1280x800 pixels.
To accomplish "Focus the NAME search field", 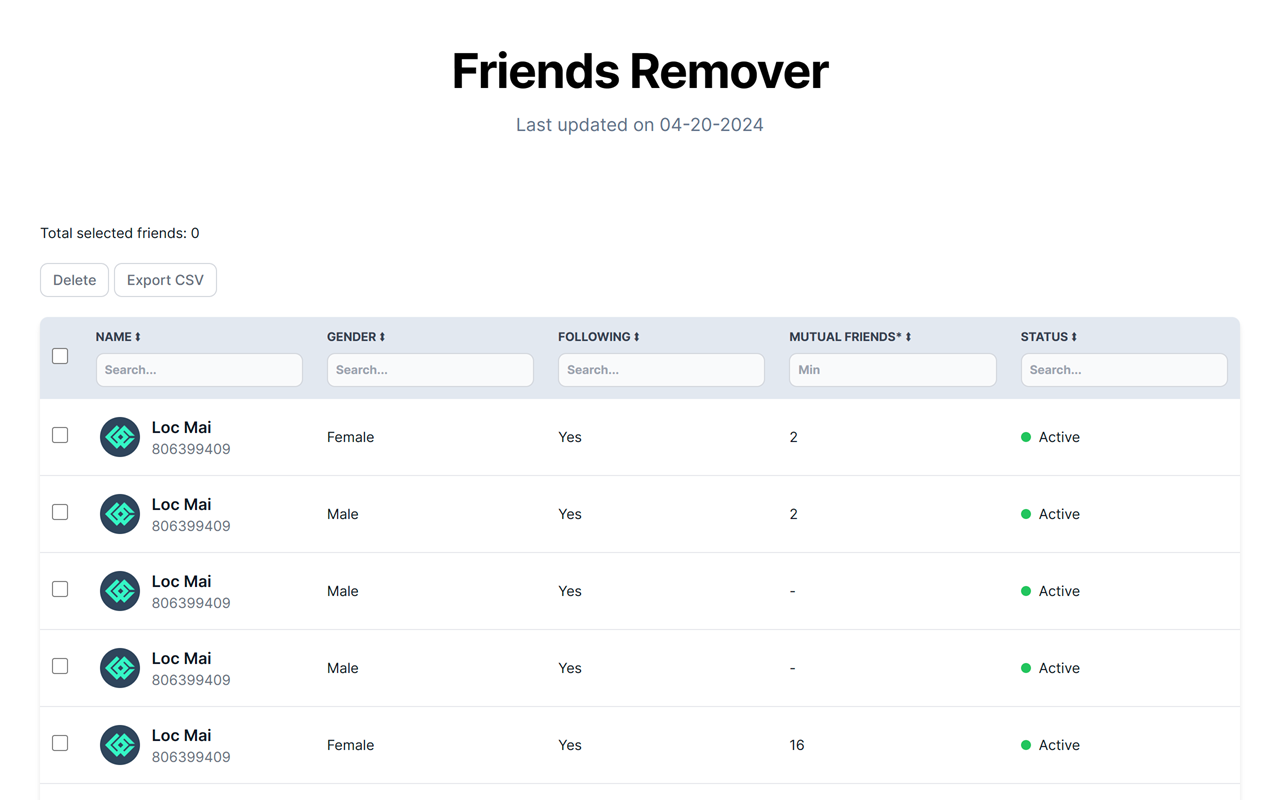I will [199, 370].
